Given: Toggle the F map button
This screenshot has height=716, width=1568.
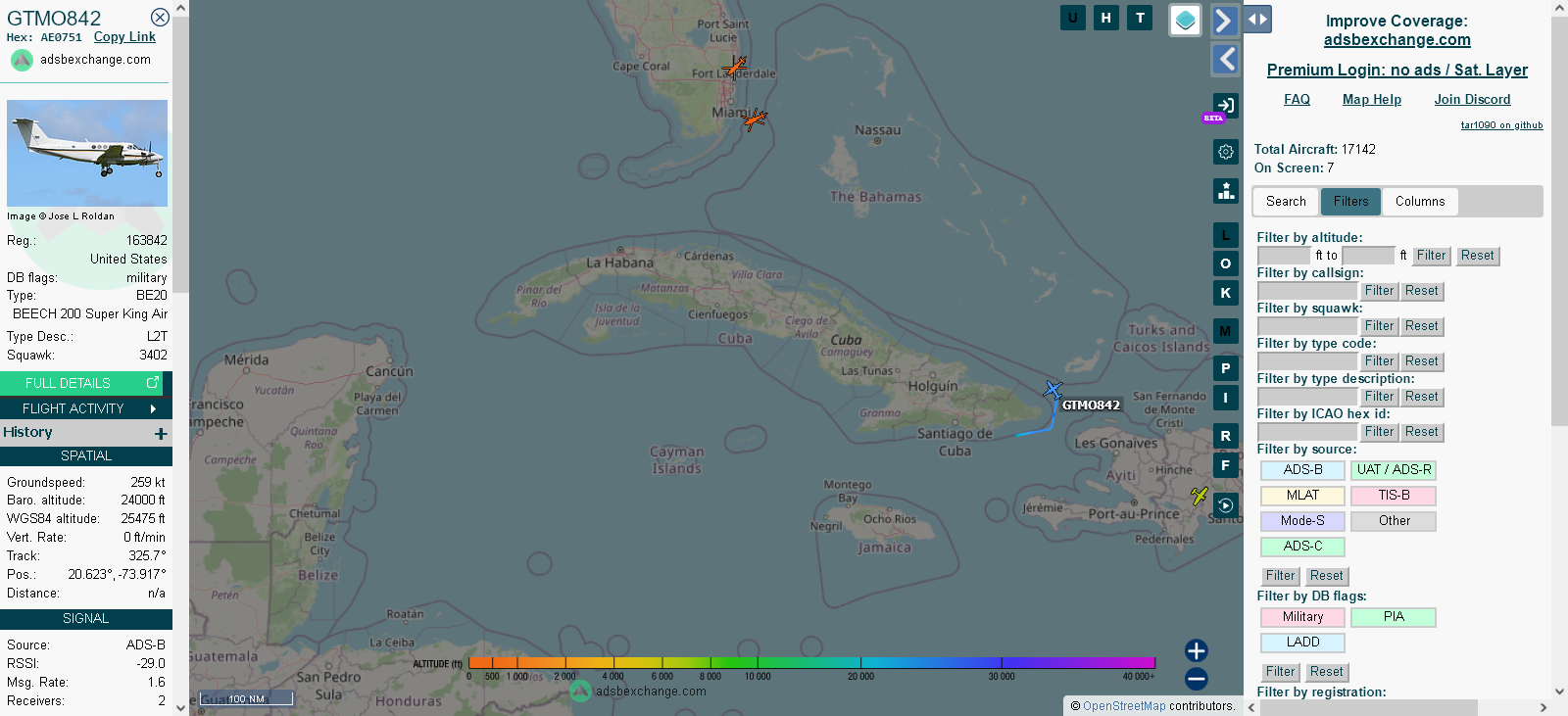Looking at the screenshot, I should (1225, 465).
